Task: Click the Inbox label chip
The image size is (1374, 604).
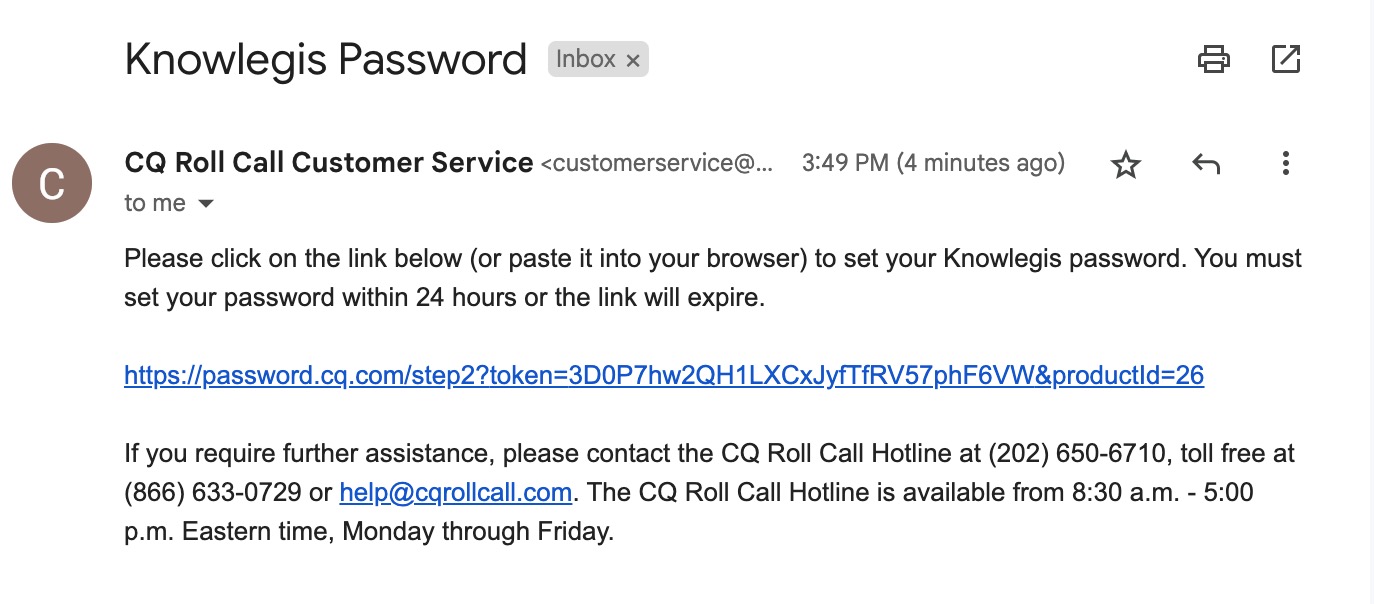Action: click(x=586, y=60)
